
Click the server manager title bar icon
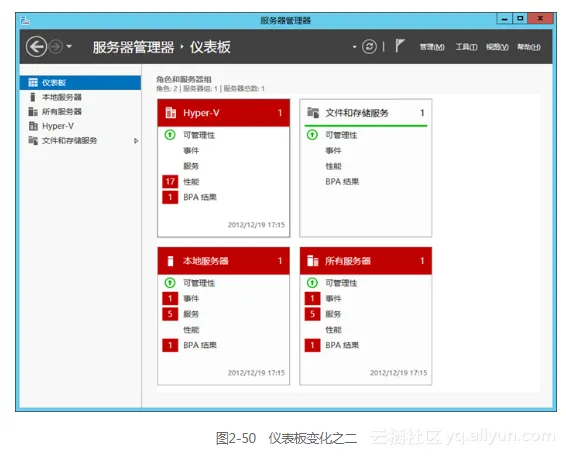pos(25,21)
